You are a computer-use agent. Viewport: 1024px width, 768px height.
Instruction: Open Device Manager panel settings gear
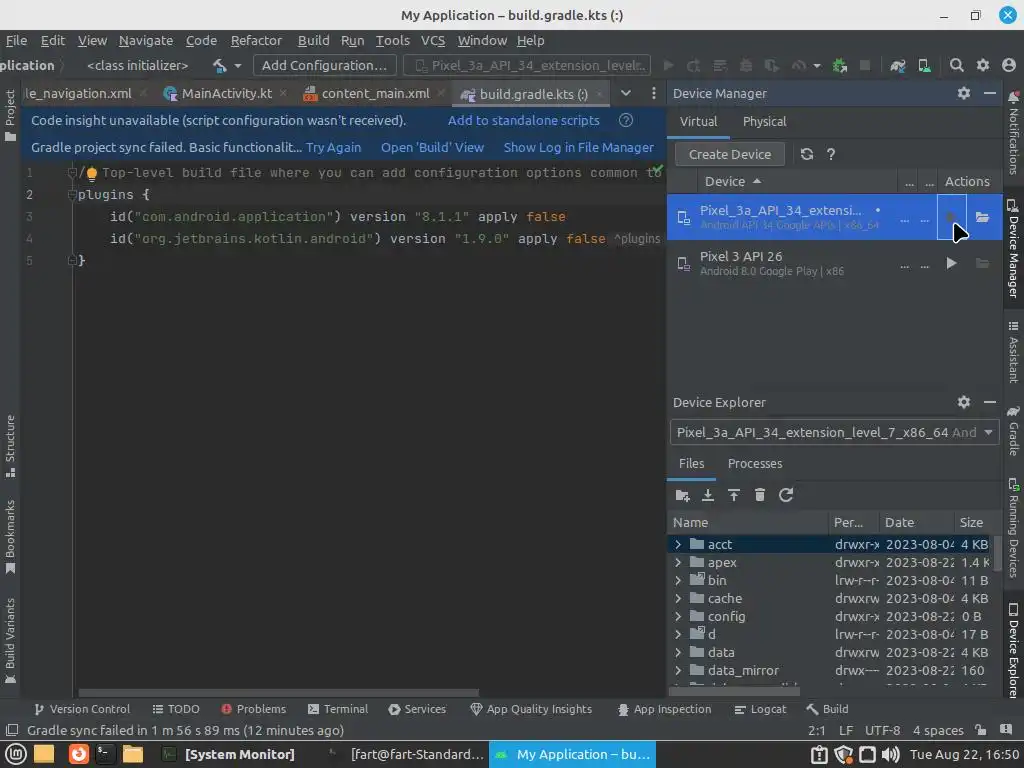[963, 93]
